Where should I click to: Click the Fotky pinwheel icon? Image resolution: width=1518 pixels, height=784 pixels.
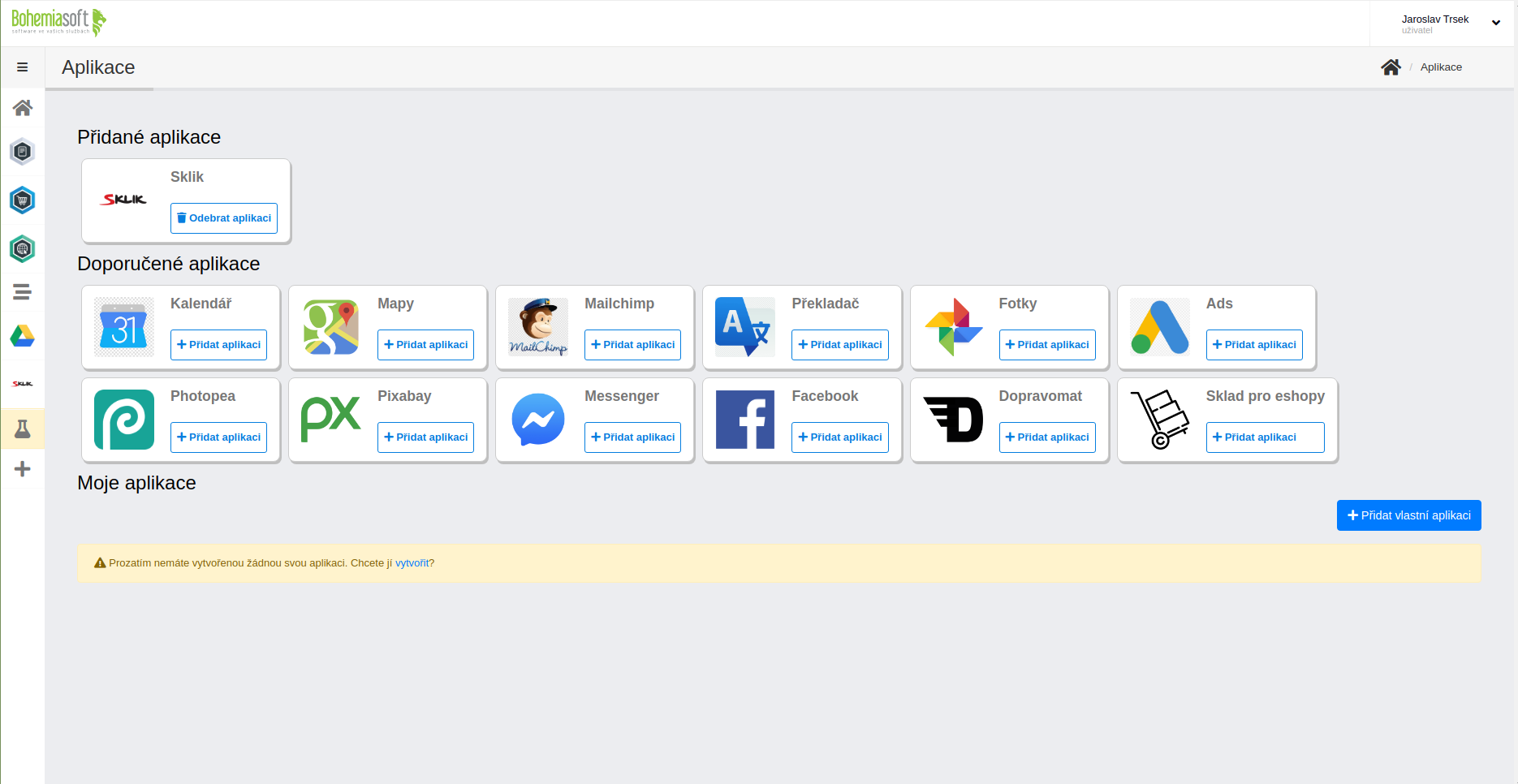[x=953, y=327]
